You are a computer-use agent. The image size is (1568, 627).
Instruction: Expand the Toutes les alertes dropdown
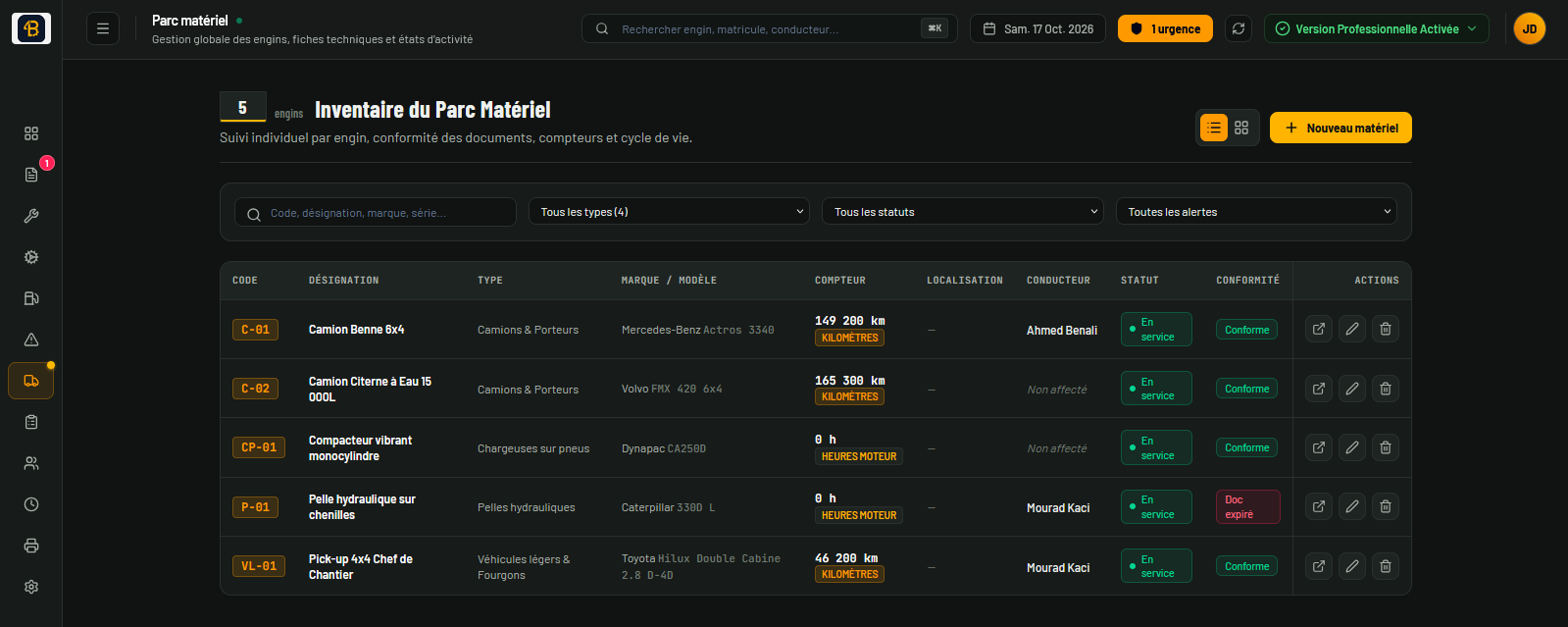(x=1256, y=212)
